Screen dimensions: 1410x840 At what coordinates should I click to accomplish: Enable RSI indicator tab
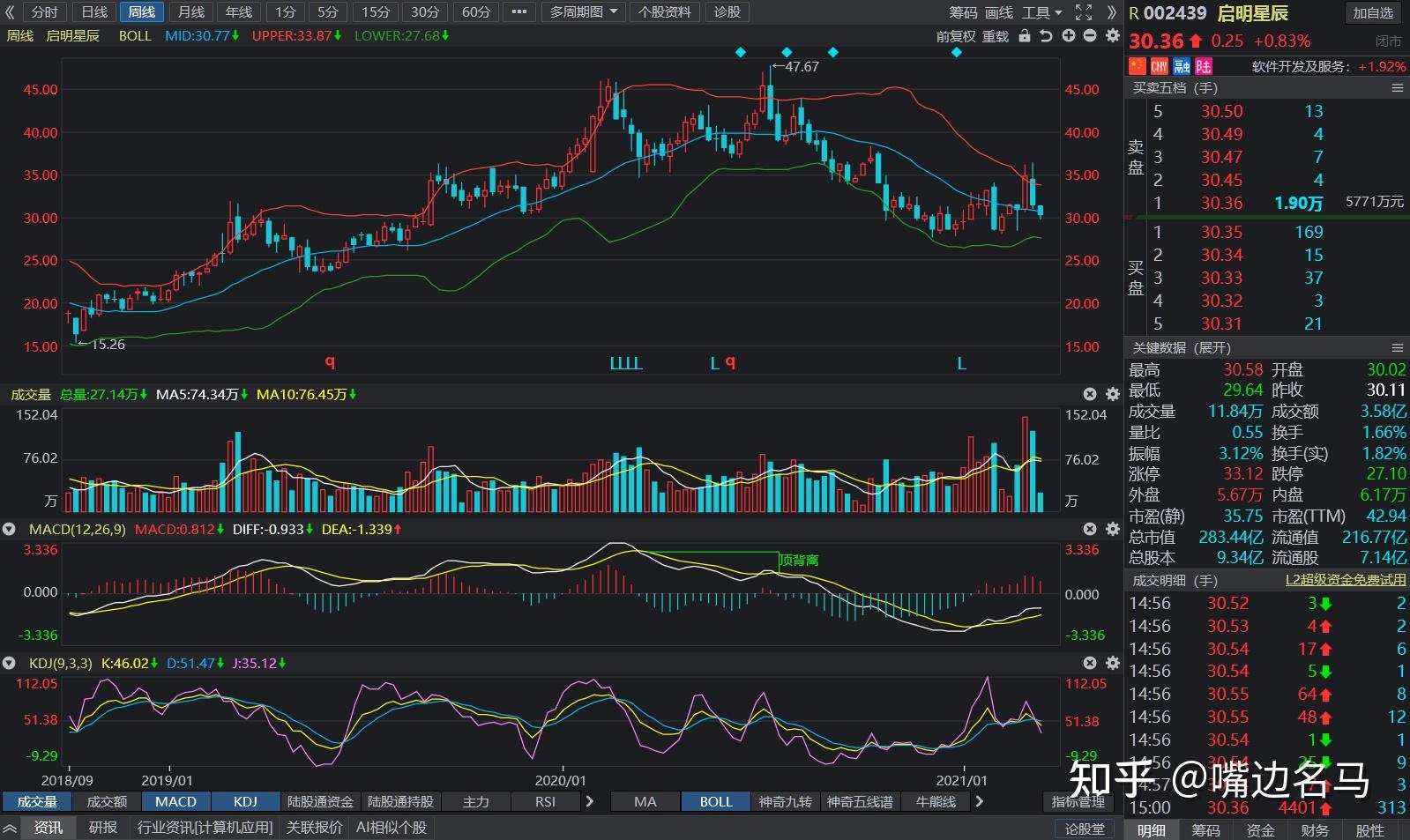[x=545, y=801]
